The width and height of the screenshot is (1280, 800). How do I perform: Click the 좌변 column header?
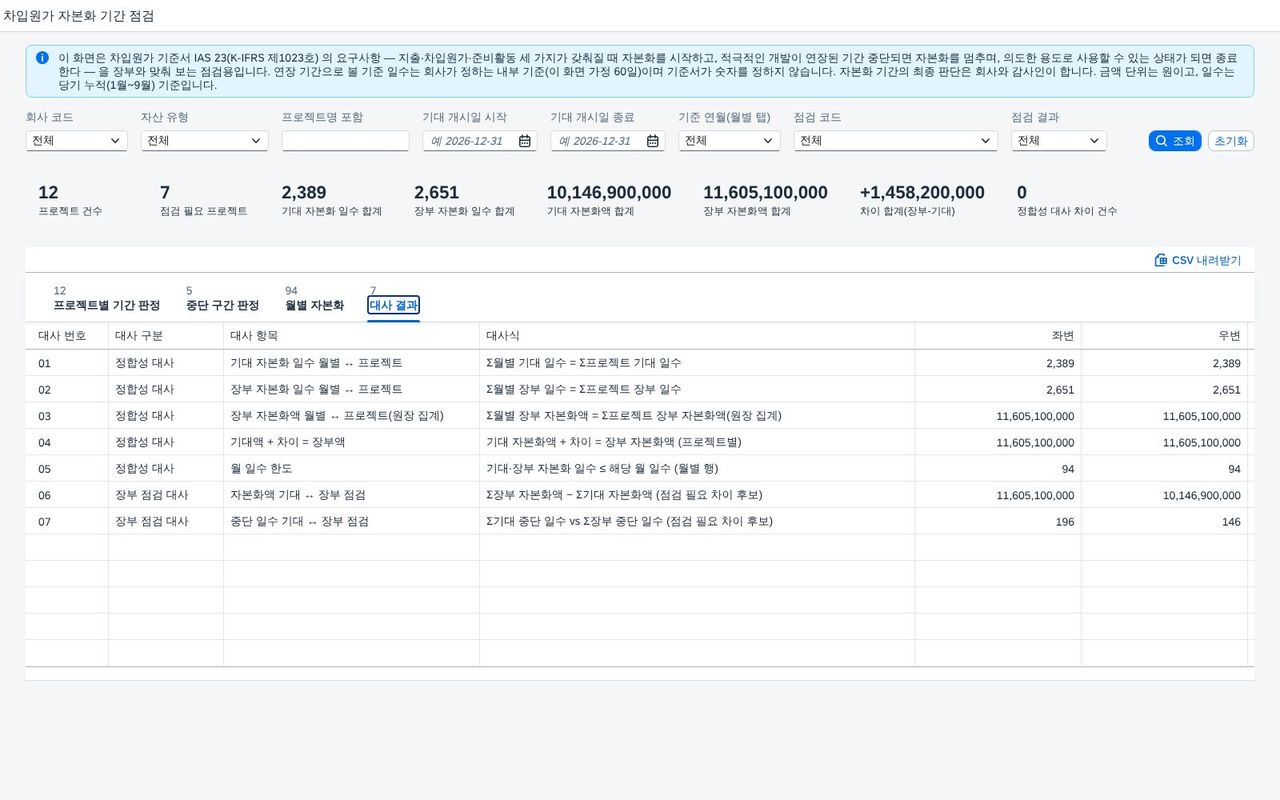pyautogui.click(x=998, y=336)
